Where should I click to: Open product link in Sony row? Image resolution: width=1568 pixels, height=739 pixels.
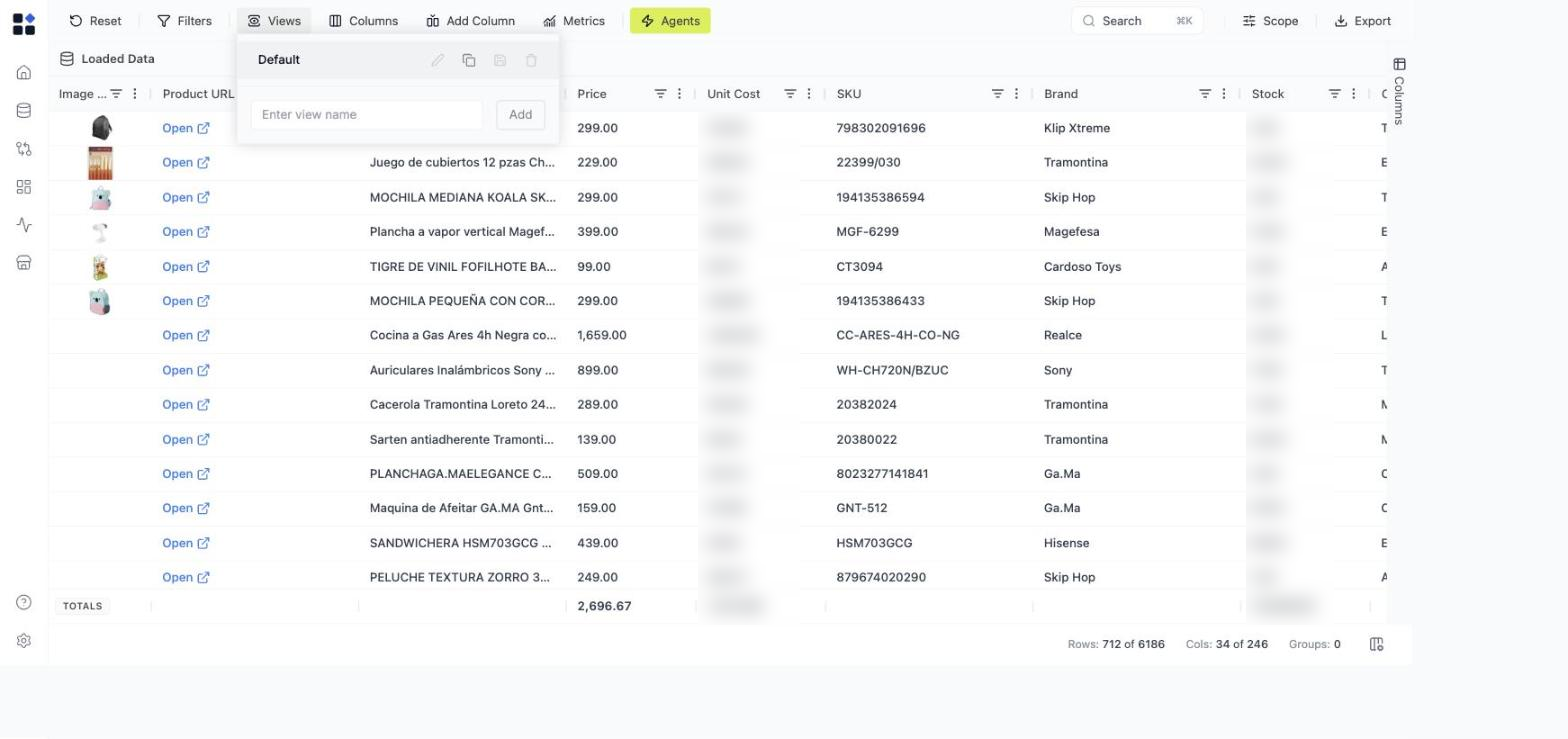click(186, 370)
